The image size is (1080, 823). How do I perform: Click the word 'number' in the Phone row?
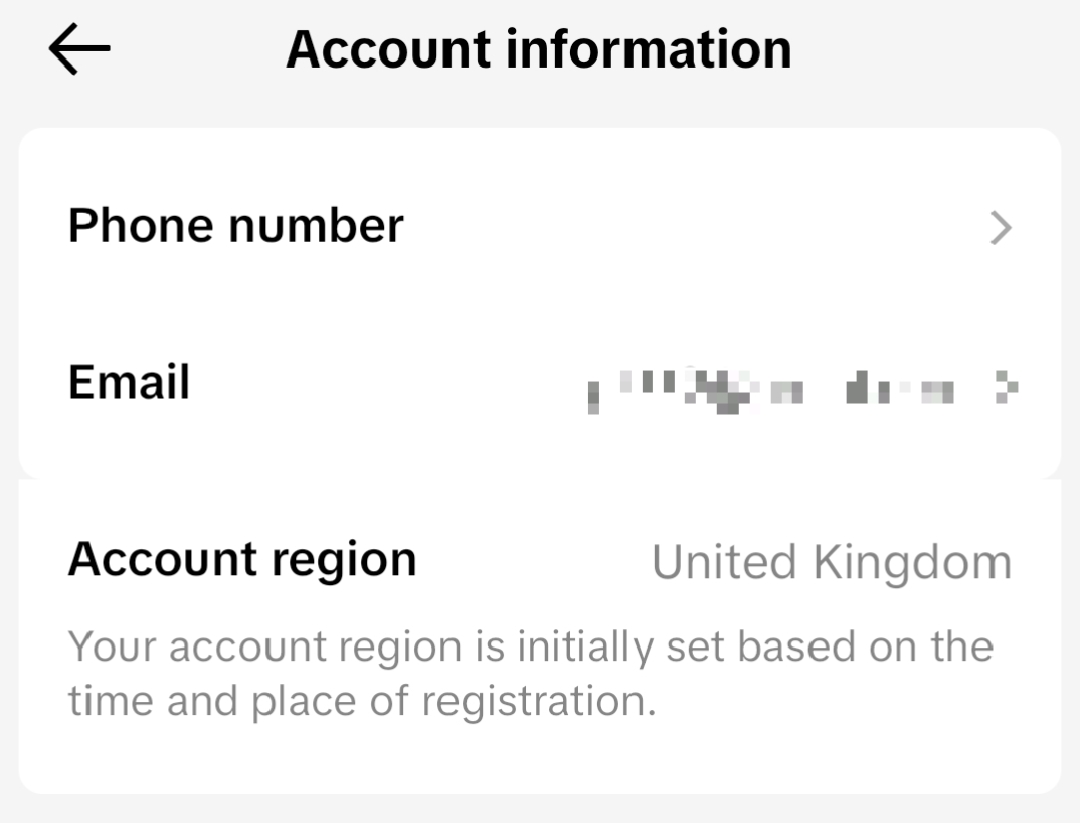tap(315, 227)
